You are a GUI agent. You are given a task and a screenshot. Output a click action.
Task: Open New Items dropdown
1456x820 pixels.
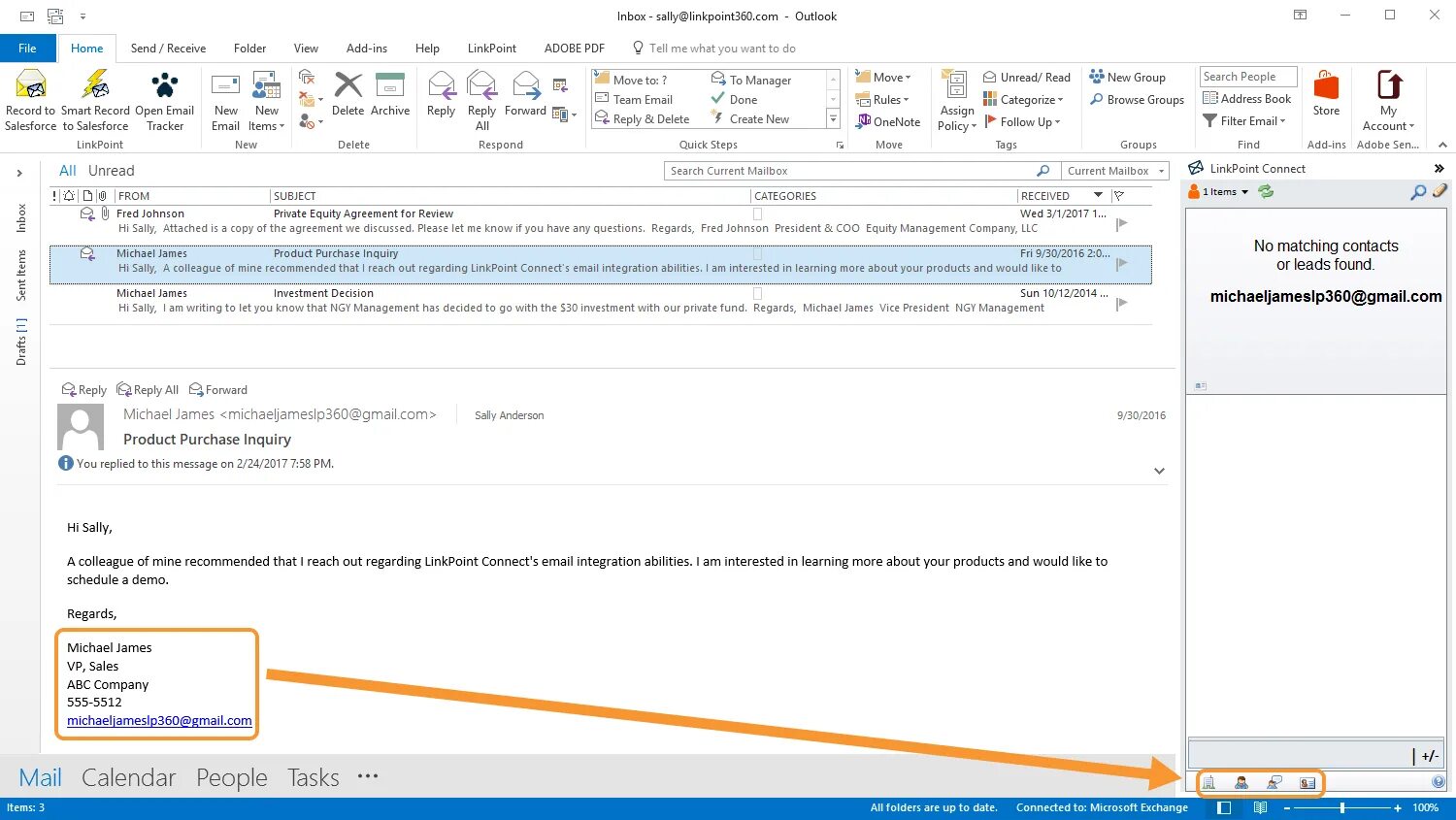267,101
